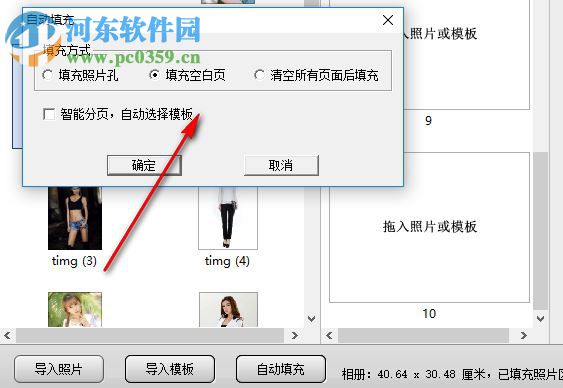Click the timg (4) file name label
563x388 pixels.
[227, 261]
